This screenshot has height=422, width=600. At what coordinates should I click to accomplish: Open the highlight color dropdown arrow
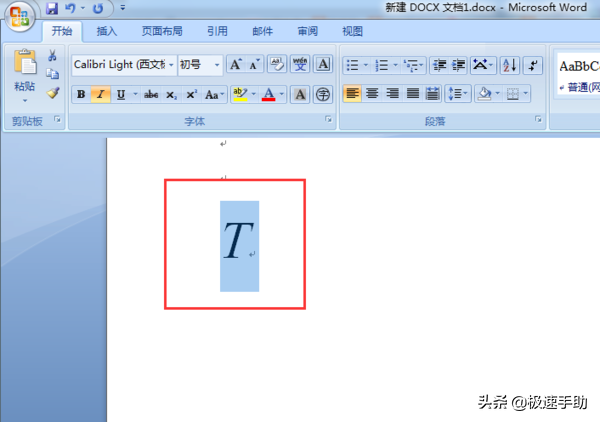(x=253, y=94)
